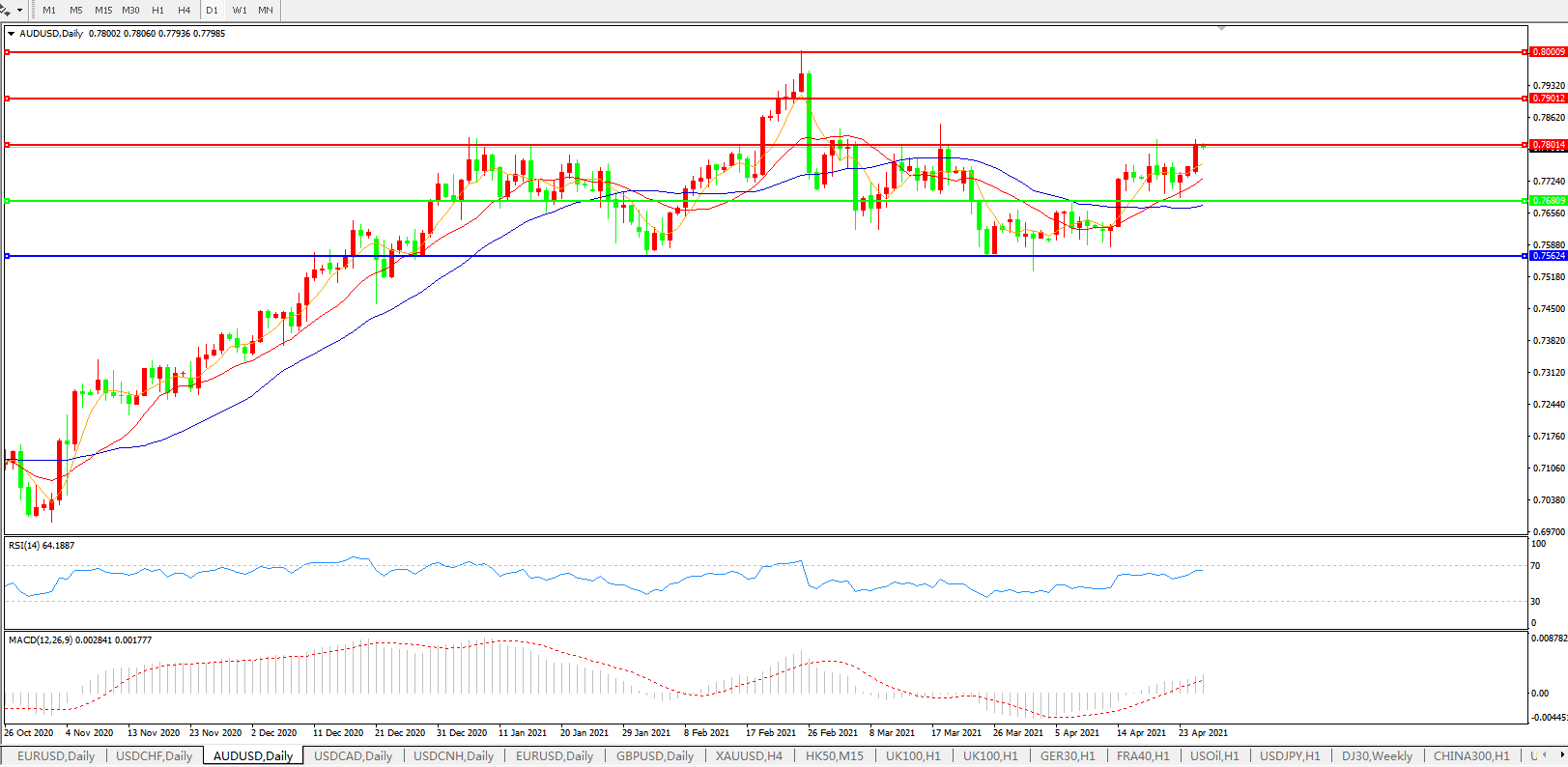Viewport: 1568px width, 767px height.
Task: Open the XAUUSD,H4 chart tab
Action: tap(749, 756)
